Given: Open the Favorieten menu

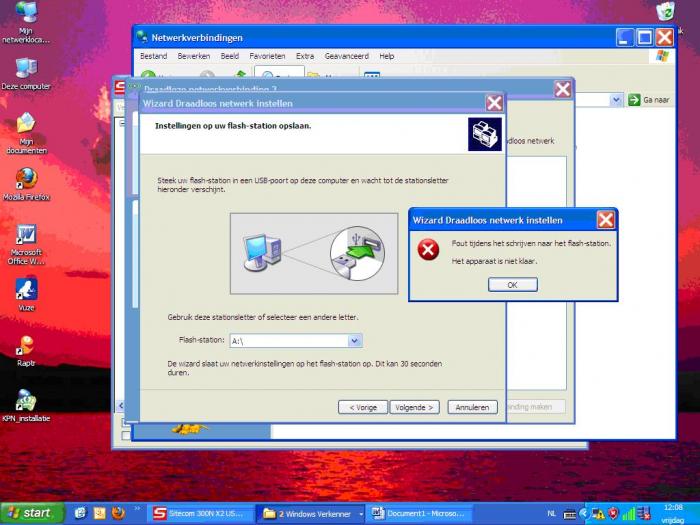Looking at the screenshot, I should coord(267,56).
